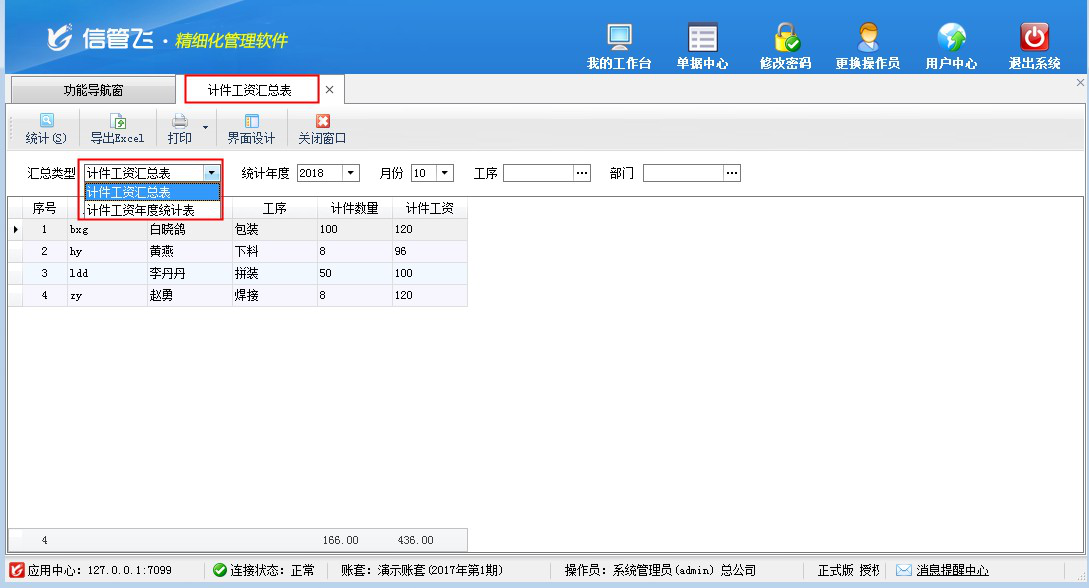The image size is (1089, 588).
Task: Expand the statistics year (统计年度) dropdown
Action: point(351,173)
